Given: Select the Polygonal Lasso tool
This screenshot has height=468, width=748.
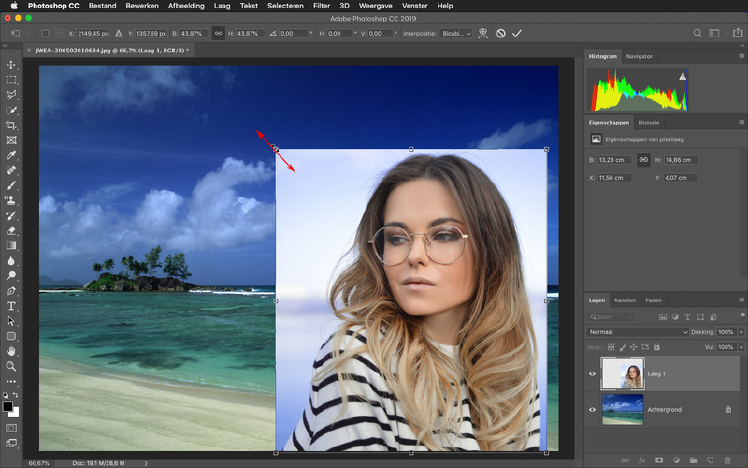Looking at the screenshot, I should (x=11, y=95).
